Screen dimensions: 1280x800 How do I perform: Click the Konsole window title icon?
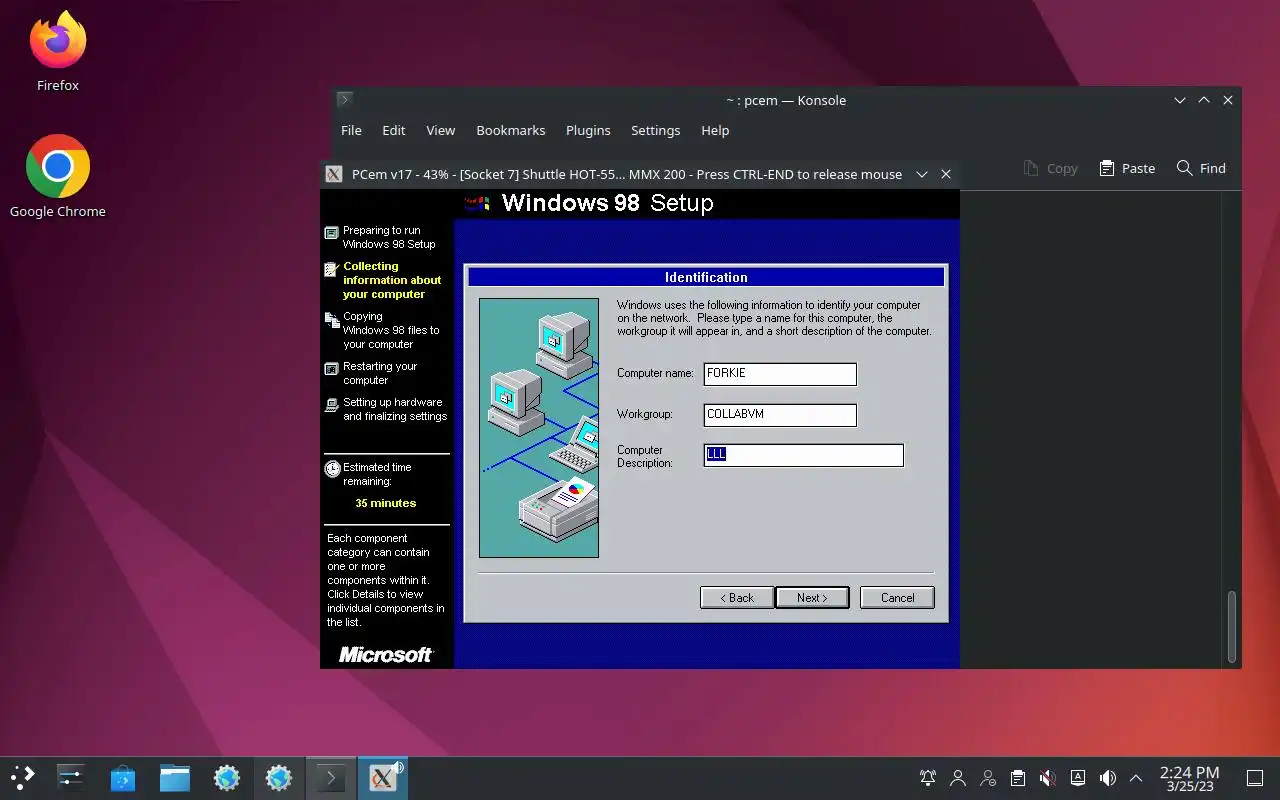tap(344, 99)
